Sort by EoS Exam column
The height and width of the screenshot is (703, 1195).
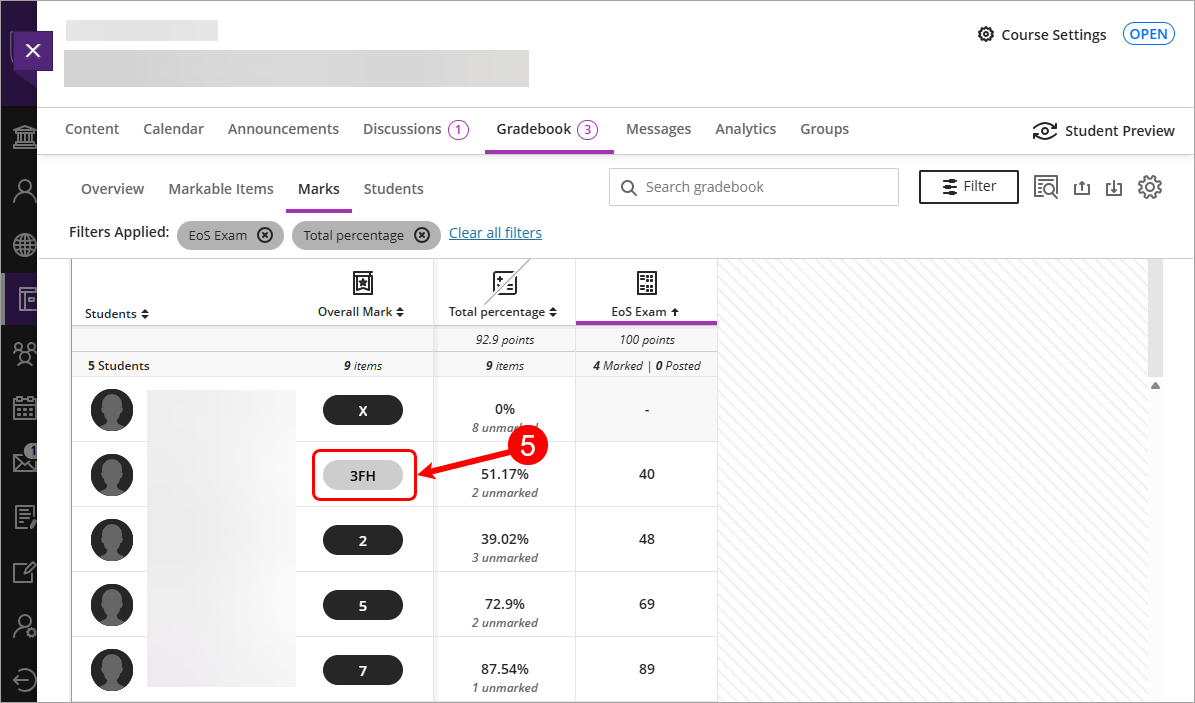tap(645, 312)
